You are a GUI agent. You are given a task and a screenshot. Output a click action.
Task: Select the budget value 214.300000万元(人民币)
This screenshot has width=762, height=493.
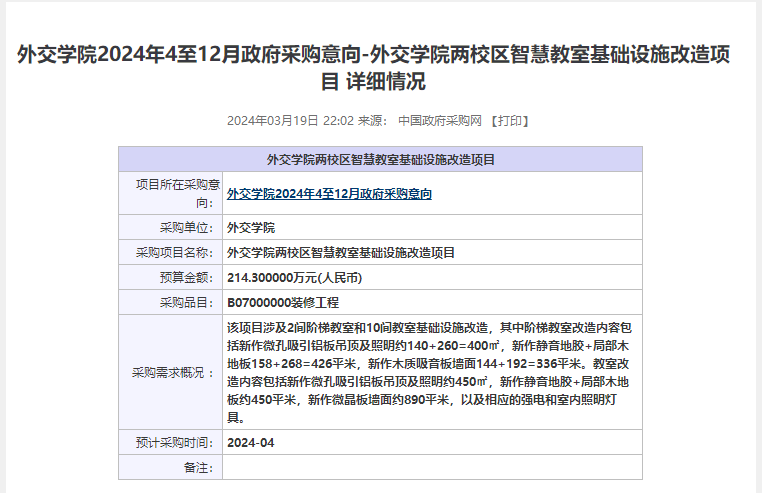pos(295,277)
